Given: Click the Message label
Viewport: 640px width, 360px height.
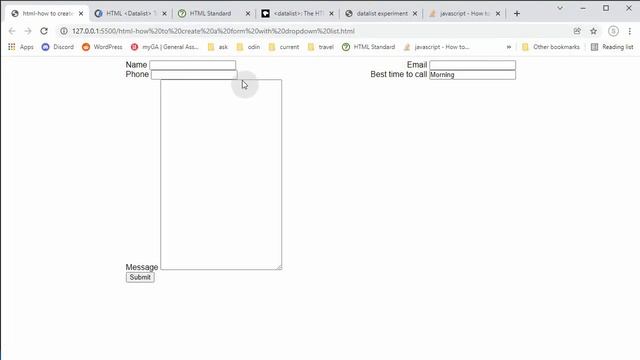Looking at the screenshot, I should 142,267.
